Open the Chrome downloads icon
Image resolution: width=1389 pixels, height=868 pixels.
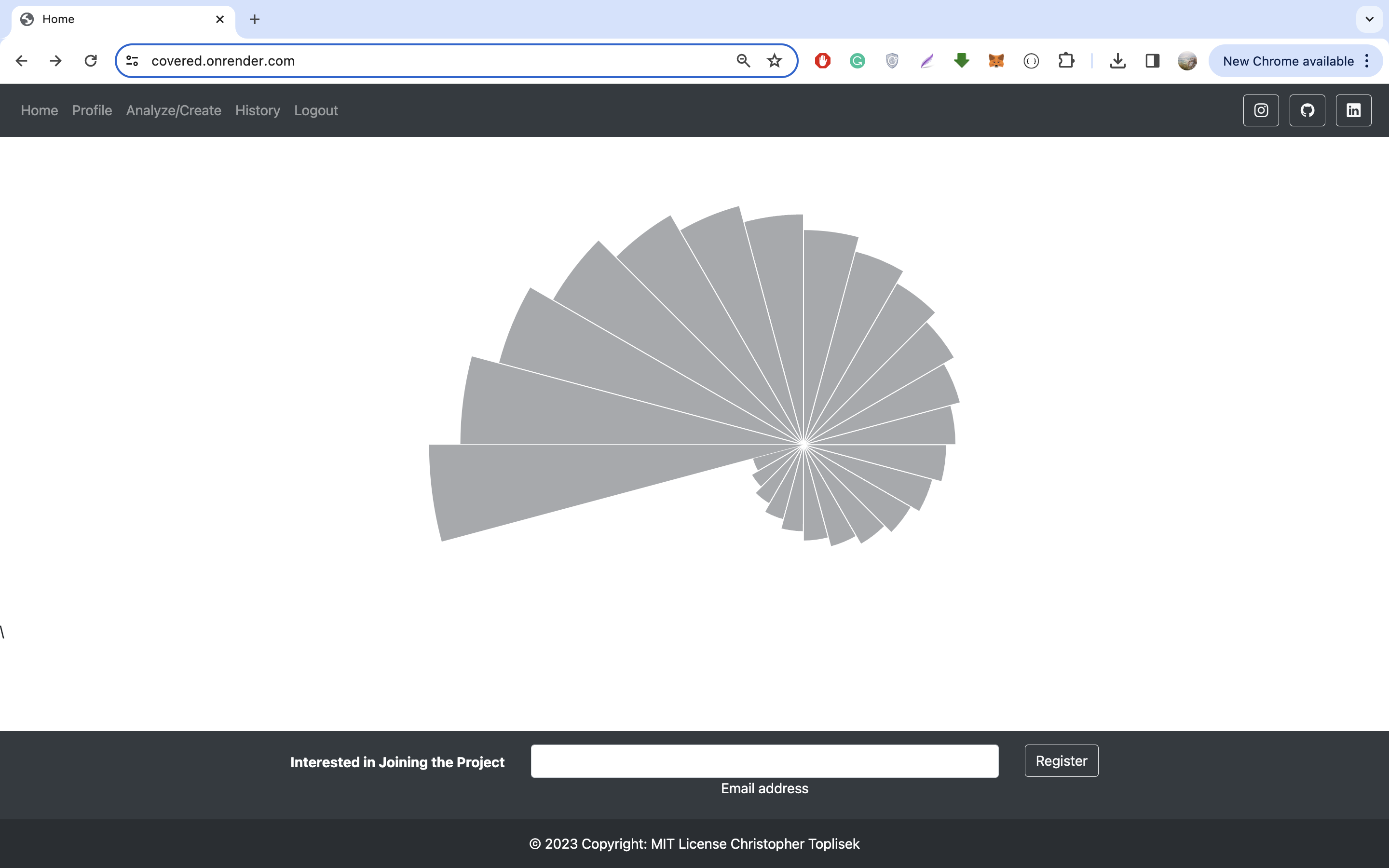pos(1117,60)
